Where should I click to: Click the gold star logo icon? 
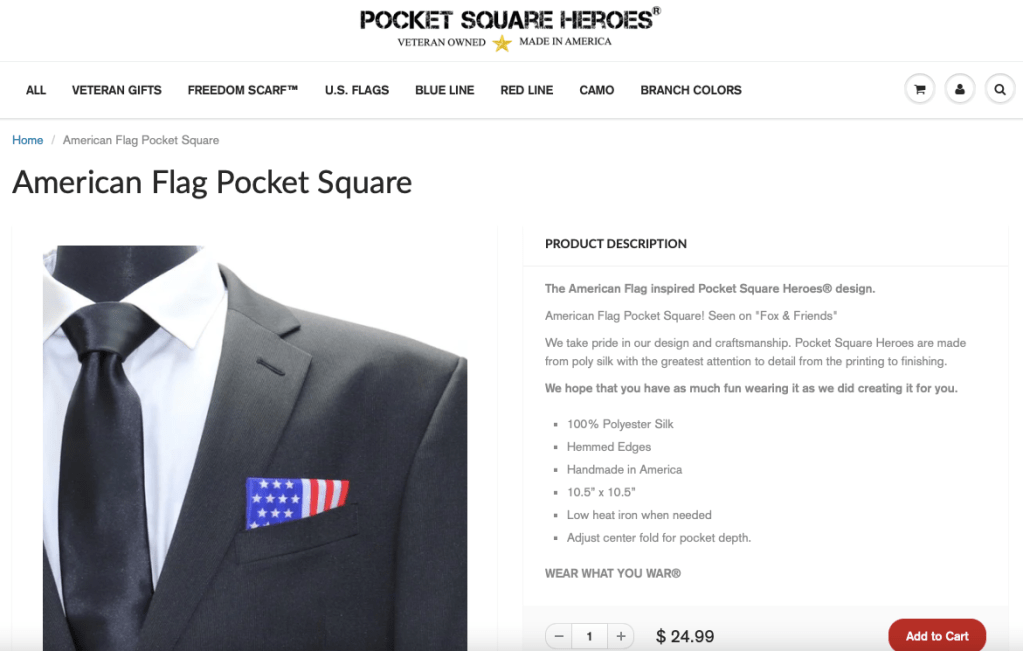coord(502,43)
